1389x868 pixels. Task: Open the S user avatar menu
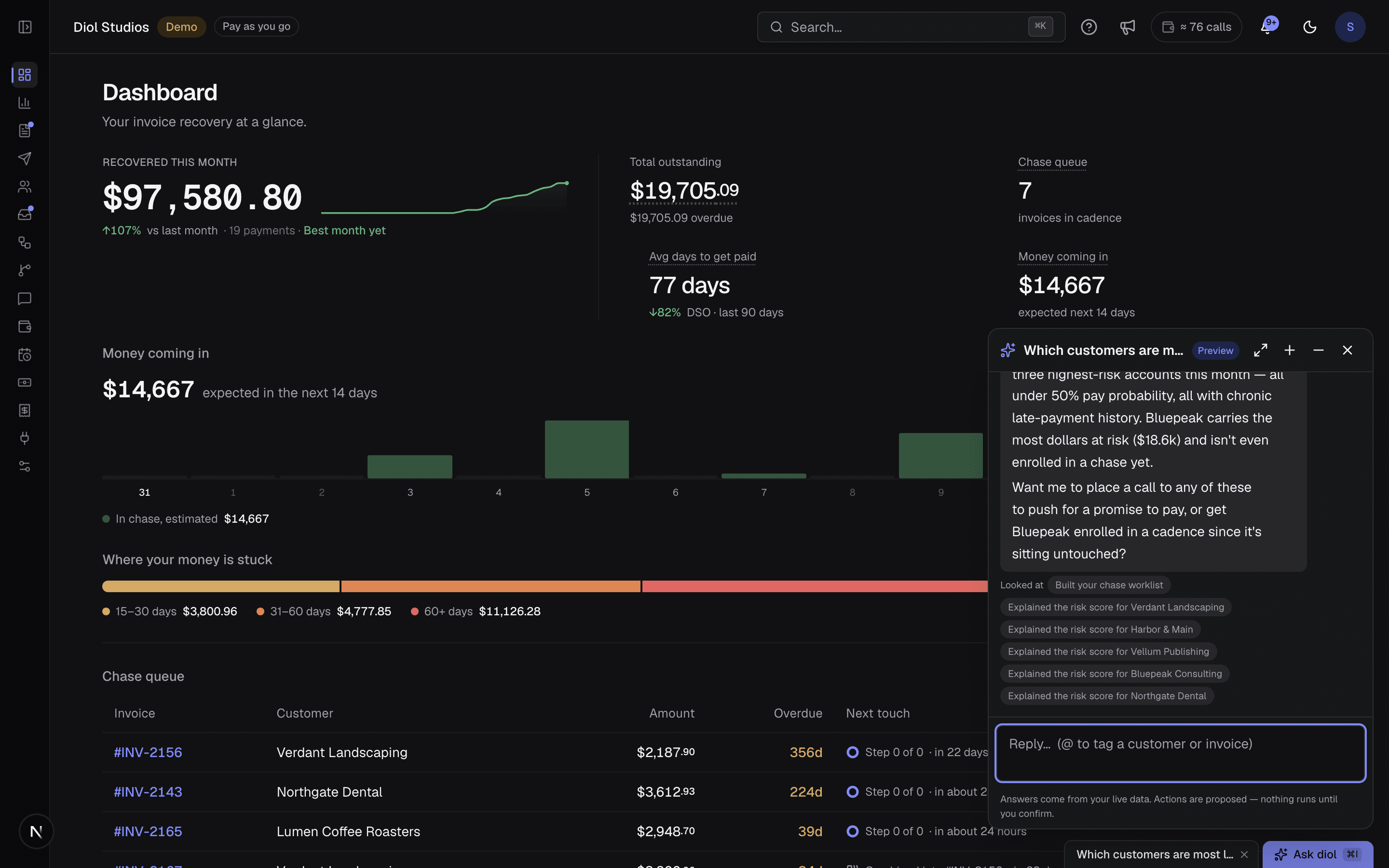pos(1350,27)
